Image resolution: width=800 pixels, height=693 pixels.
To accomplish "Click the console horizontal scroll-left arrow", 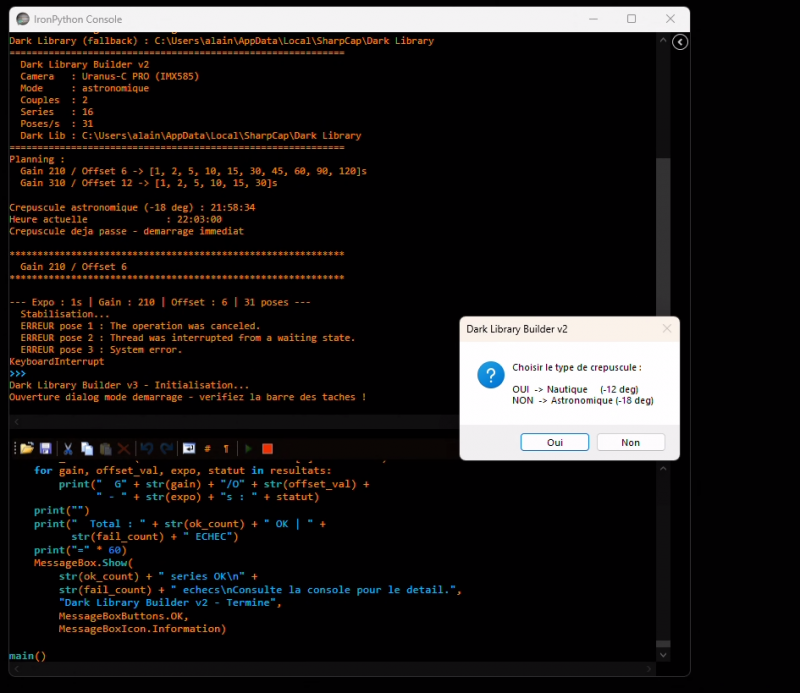I will coord(16,422).
